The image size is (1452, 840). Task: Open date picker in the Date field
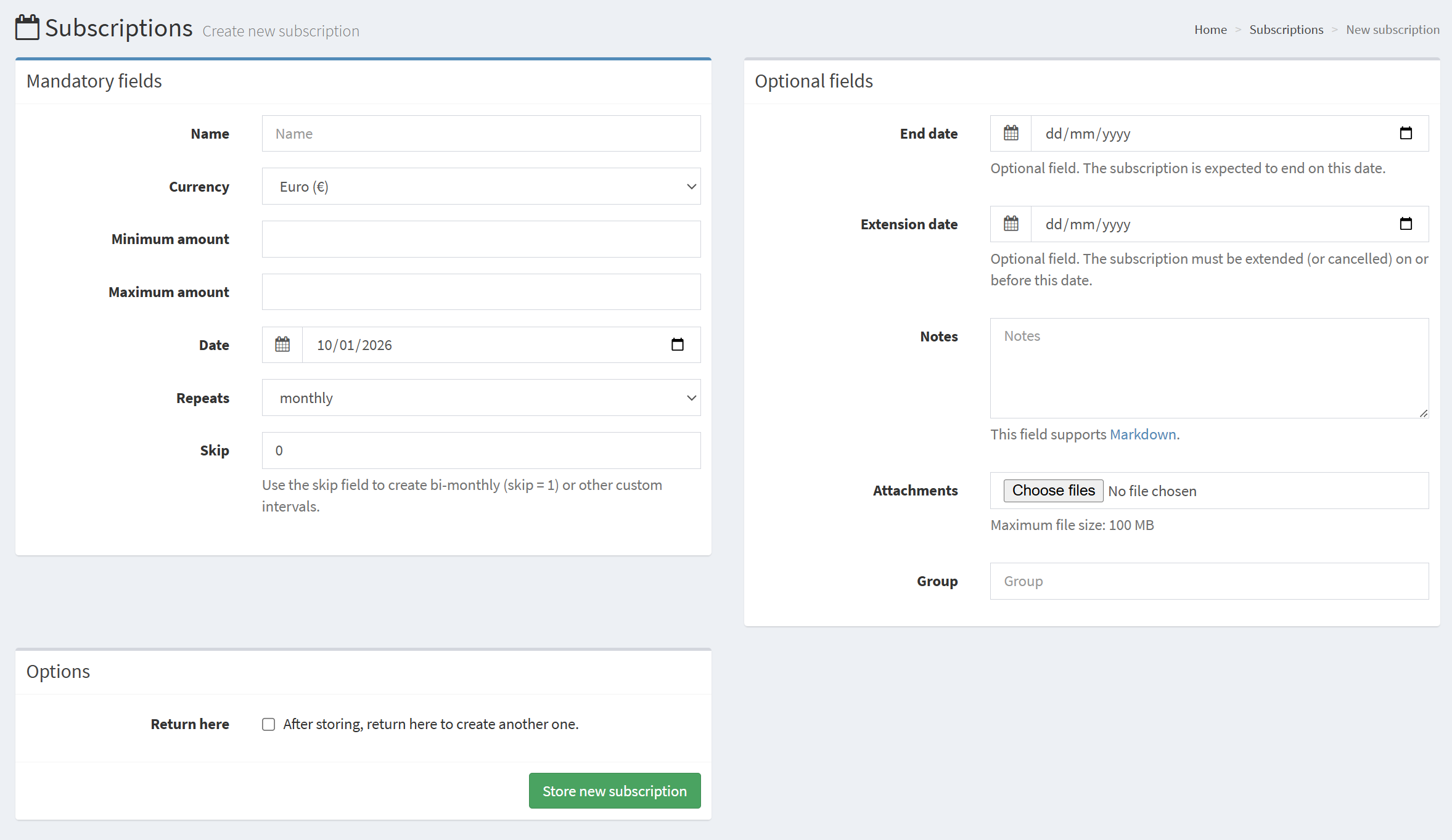point(677,345)
